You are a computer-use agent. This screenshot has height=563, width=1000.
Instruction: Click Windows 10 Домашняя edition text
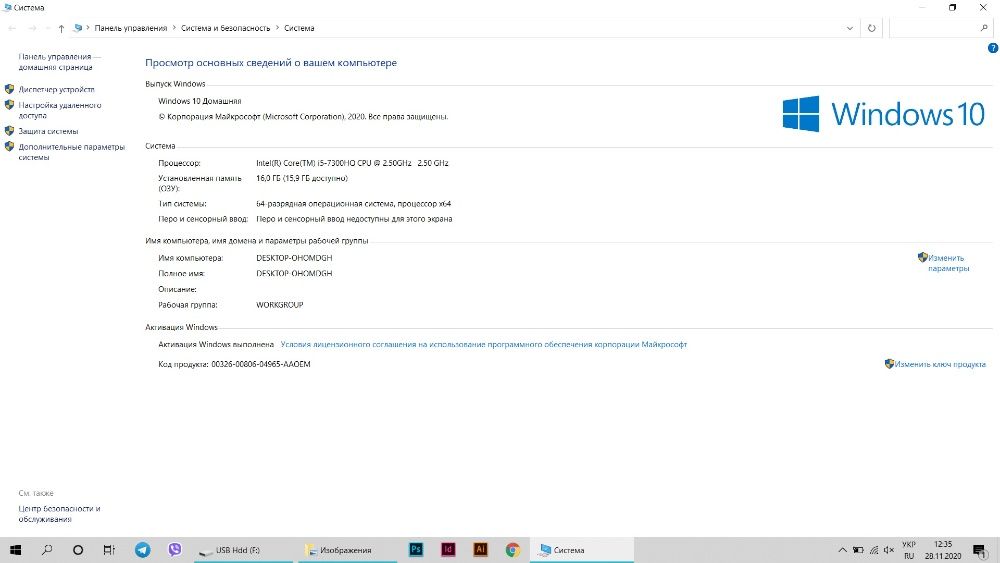200,101
